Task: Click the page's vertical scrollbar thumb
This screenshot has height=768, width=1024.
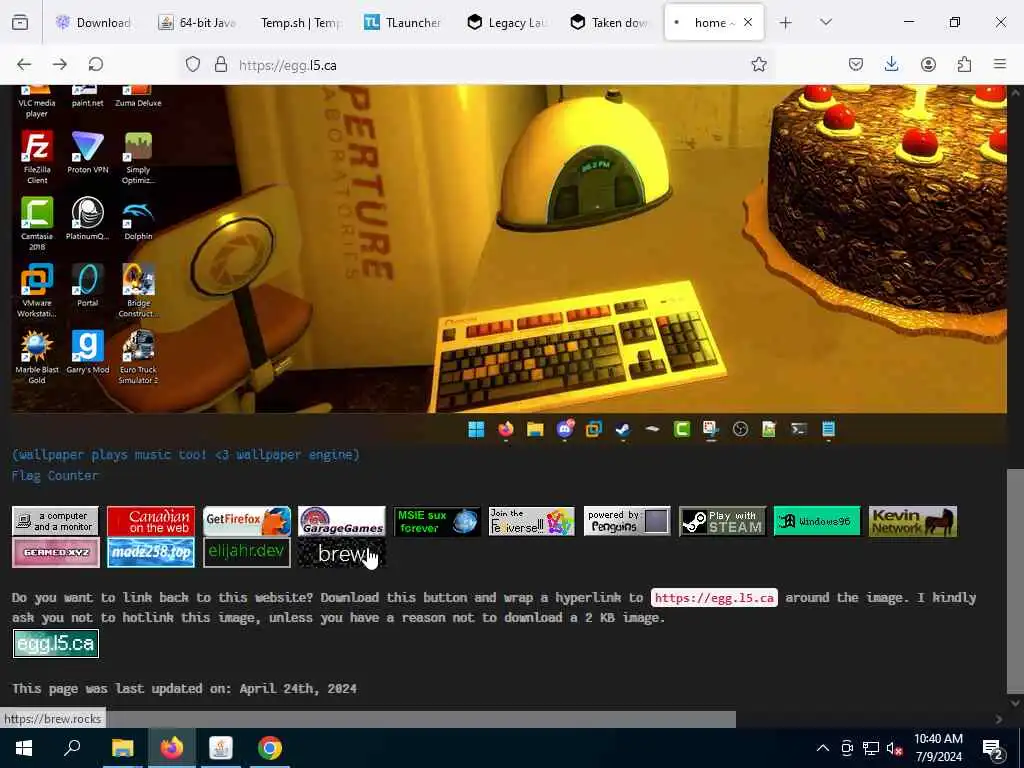Action: pyautogui.click(x=1015, y=582)
